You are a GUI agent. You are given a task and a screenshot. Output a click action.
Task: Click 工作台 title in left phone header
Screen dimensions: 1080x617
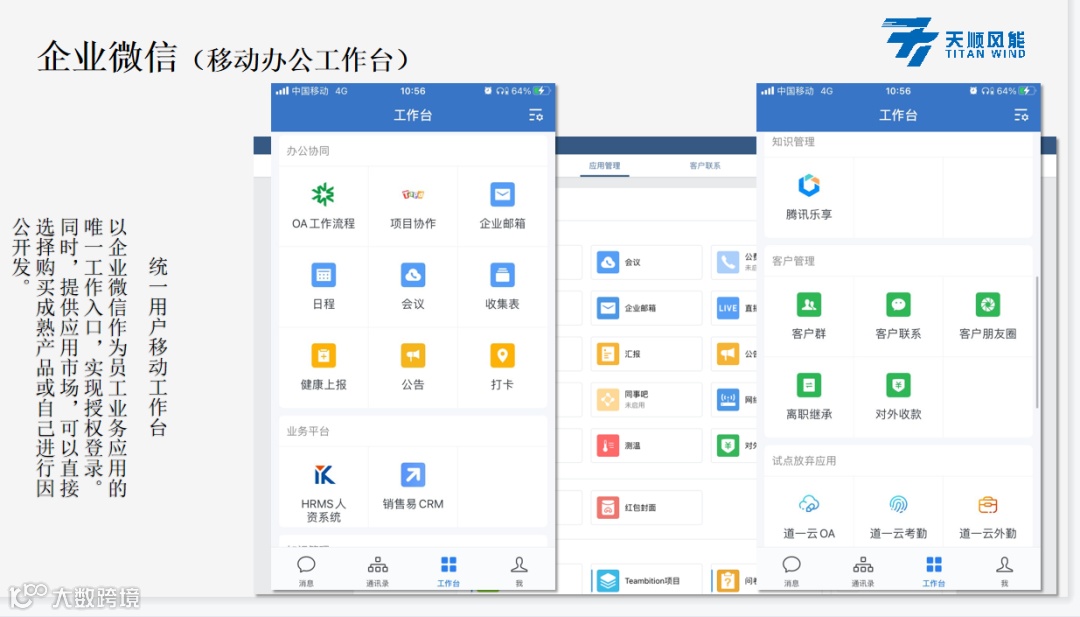(413, 115)
